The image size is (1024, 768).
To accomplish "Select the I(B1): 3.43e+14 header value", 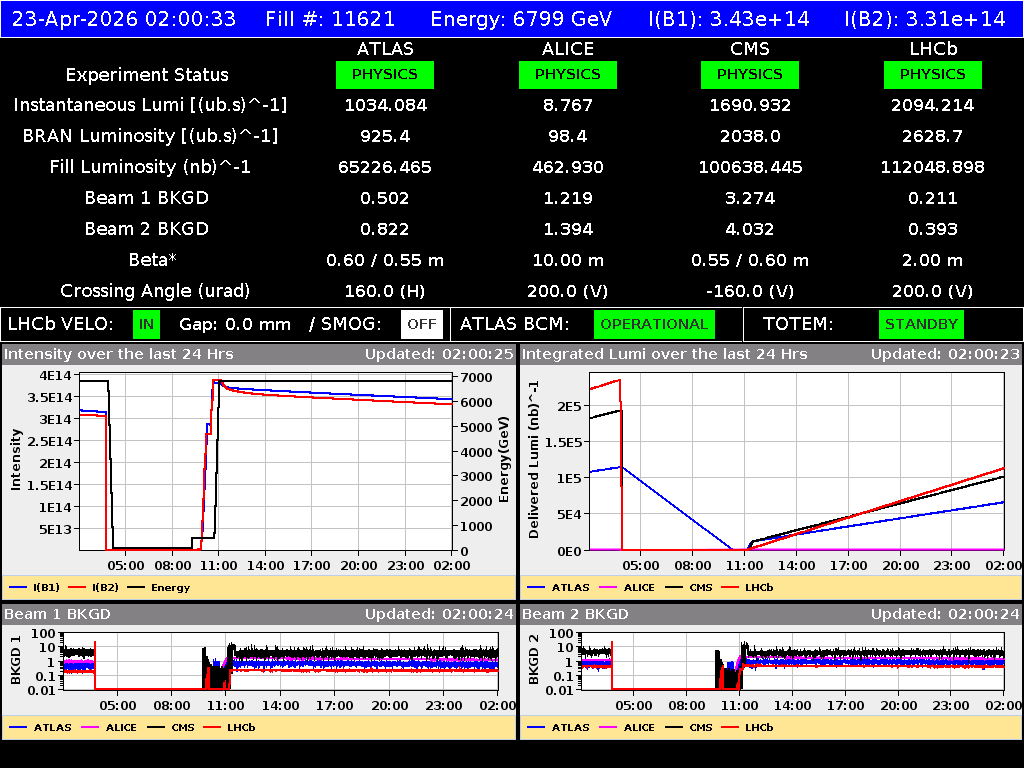I will click(729, 19).
